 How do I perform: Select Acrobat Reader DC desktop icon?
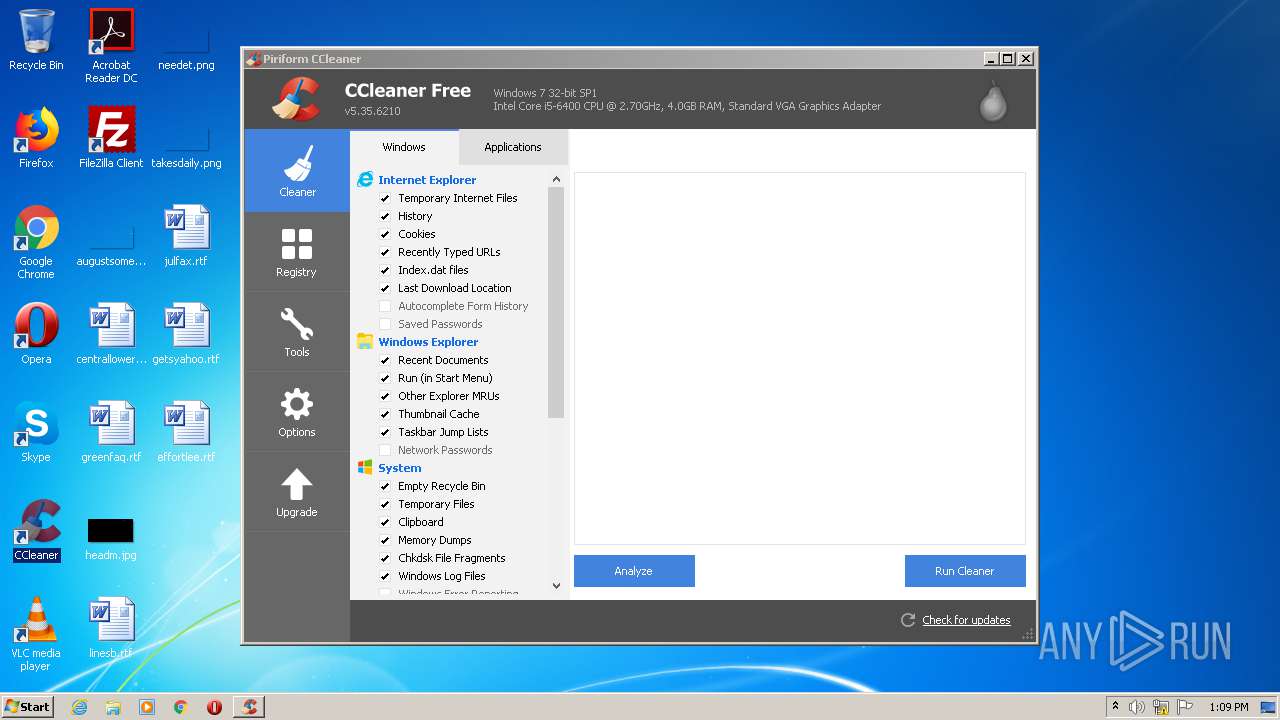[111, 46]
